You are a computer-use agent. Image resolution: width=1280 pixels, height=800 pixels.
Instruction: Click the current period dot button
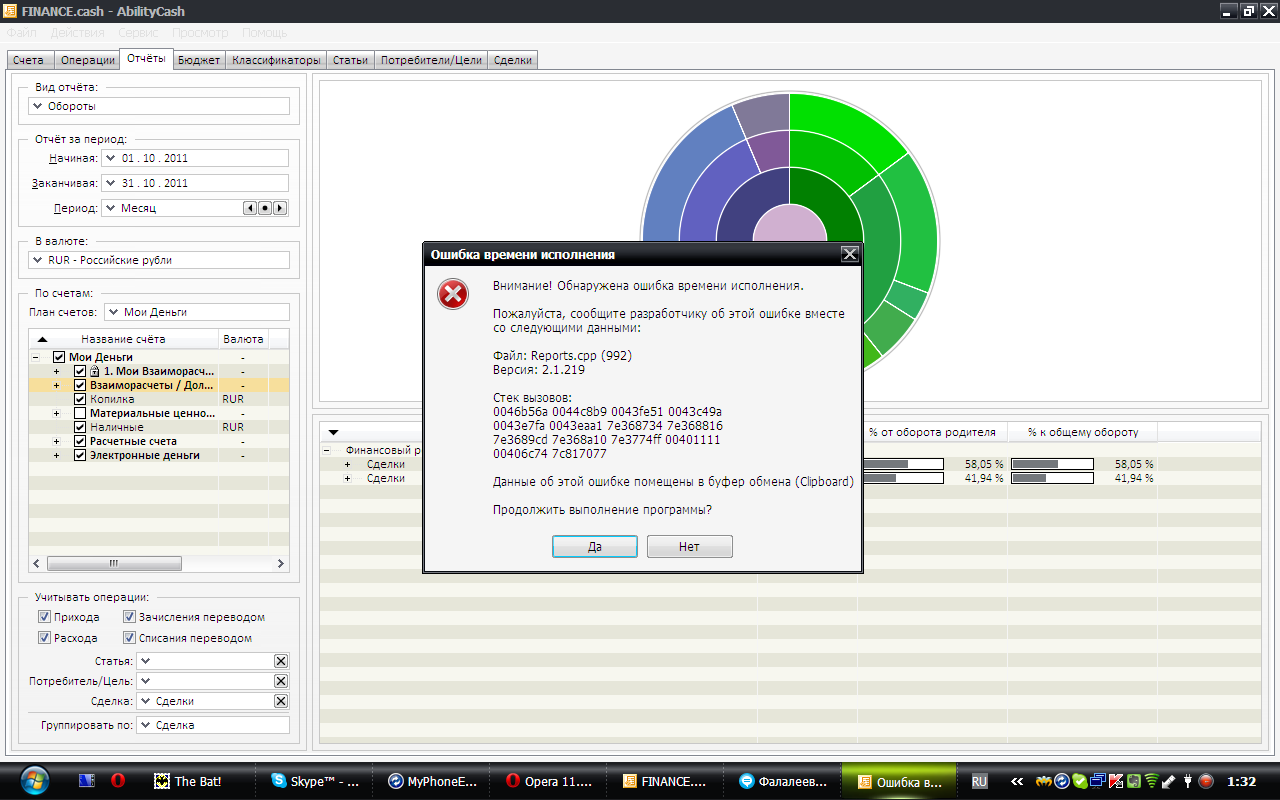click(265, 208)
